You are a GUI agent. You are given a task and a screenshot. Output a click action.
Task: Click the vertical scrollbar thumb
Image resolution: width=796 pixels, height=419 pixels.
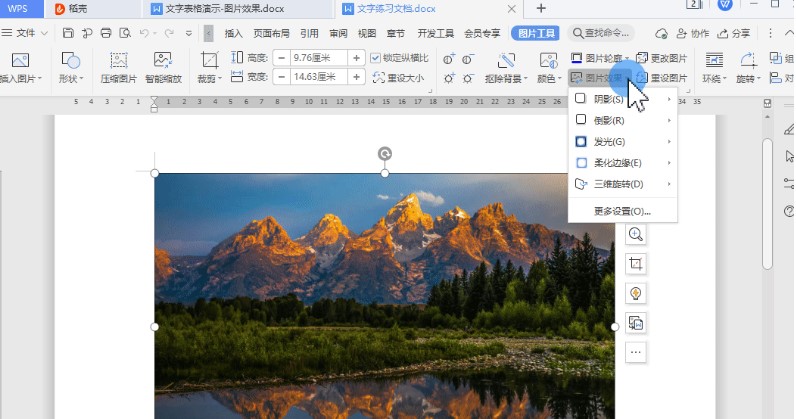click(767, 203)
